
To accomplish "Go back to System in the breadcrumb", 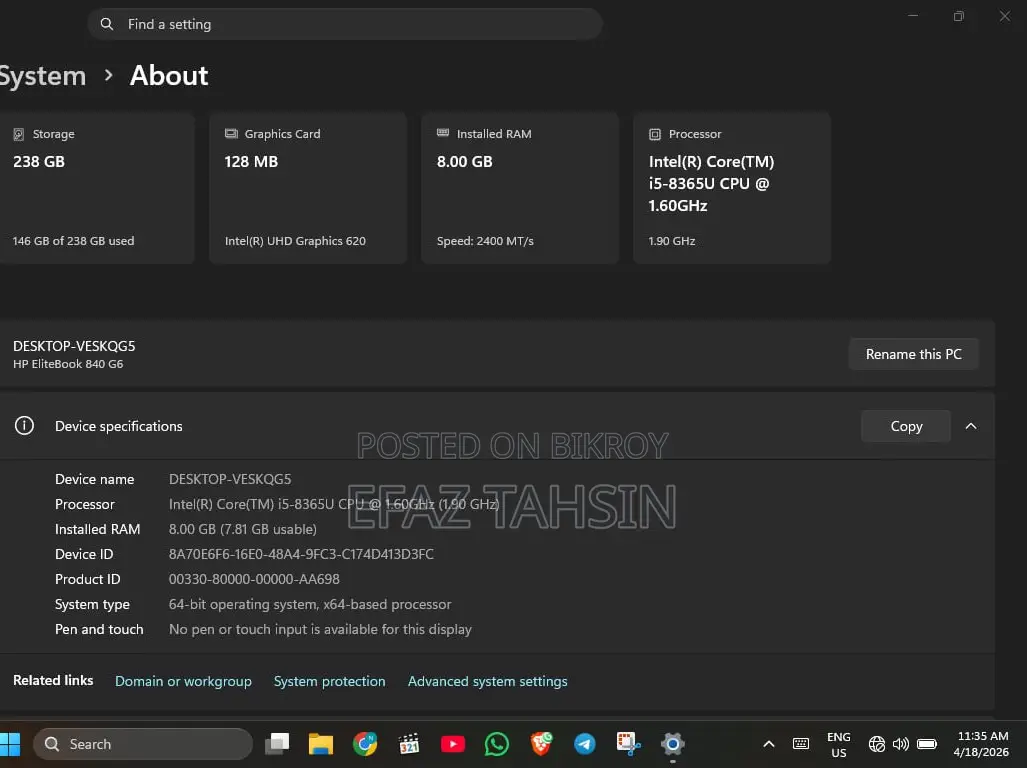I will [42, 76].
